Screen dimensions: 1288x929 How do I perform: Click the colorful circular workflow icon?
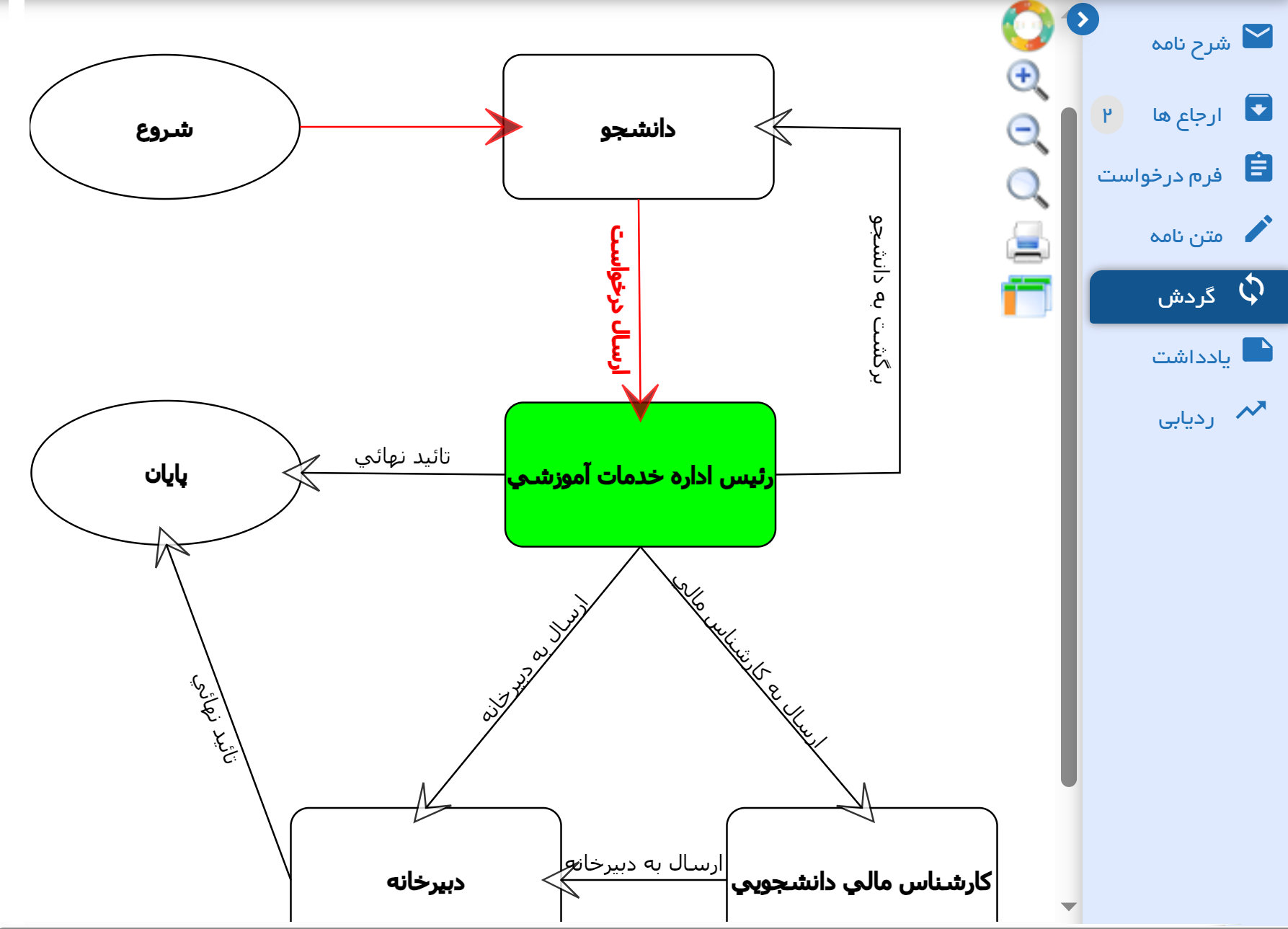click(x=1028, y=25)
